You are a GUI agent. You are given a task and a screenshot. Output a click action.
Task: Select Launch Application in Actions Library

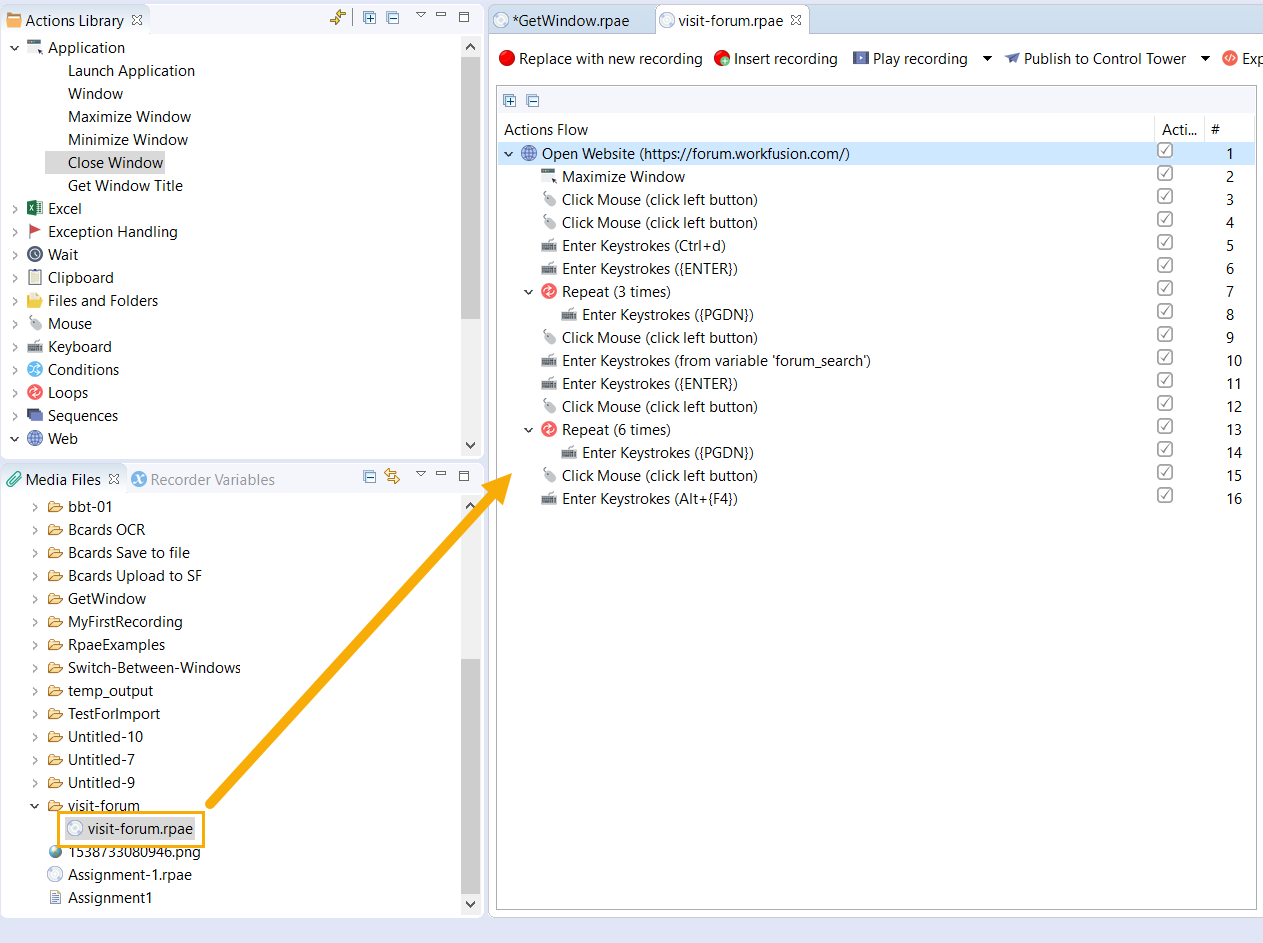coord(131,70)
